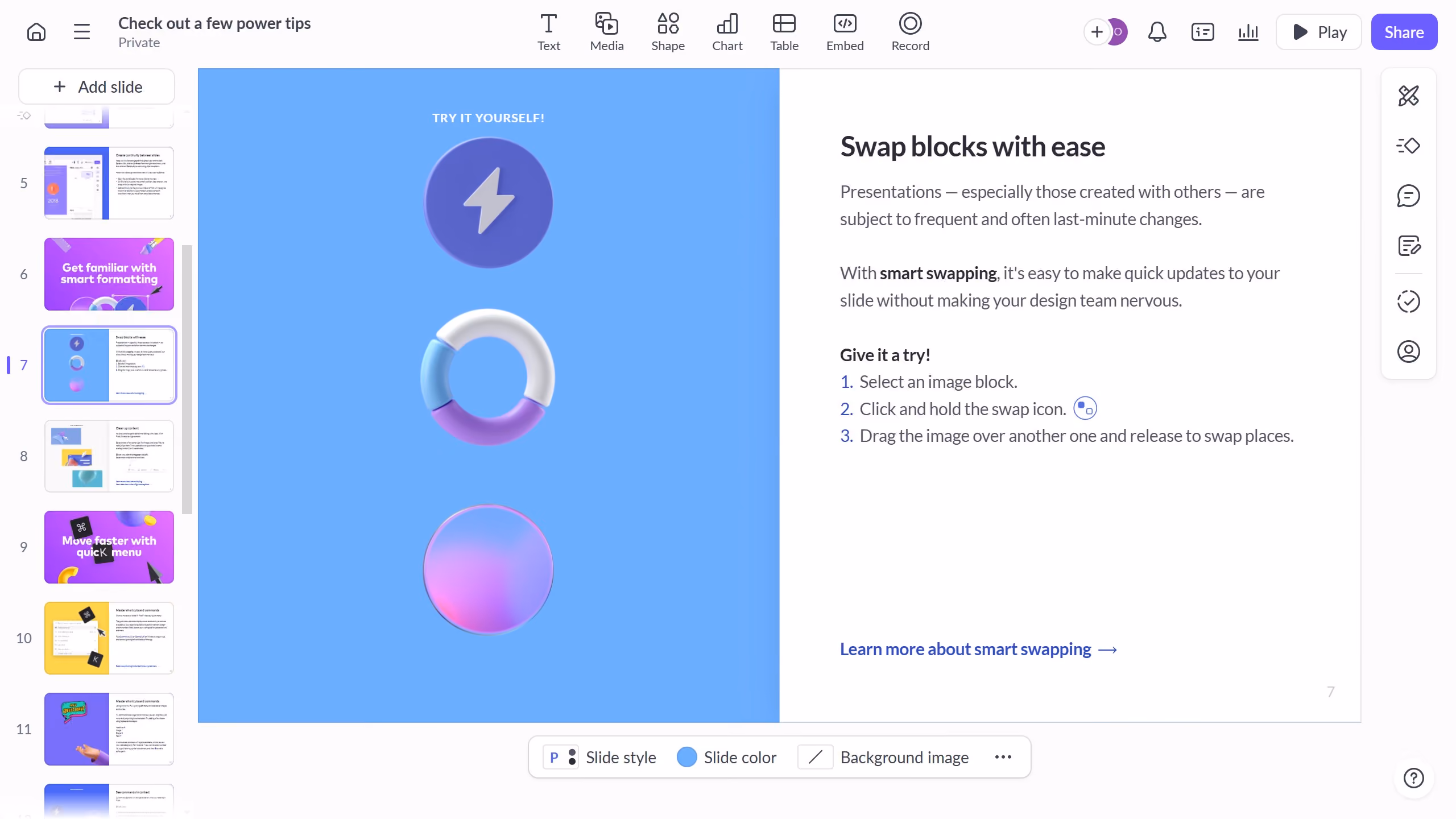This screenshot has width=1456, height=819.
Task: Open the slide status checkmark icon
Action: pos(1409,301)
